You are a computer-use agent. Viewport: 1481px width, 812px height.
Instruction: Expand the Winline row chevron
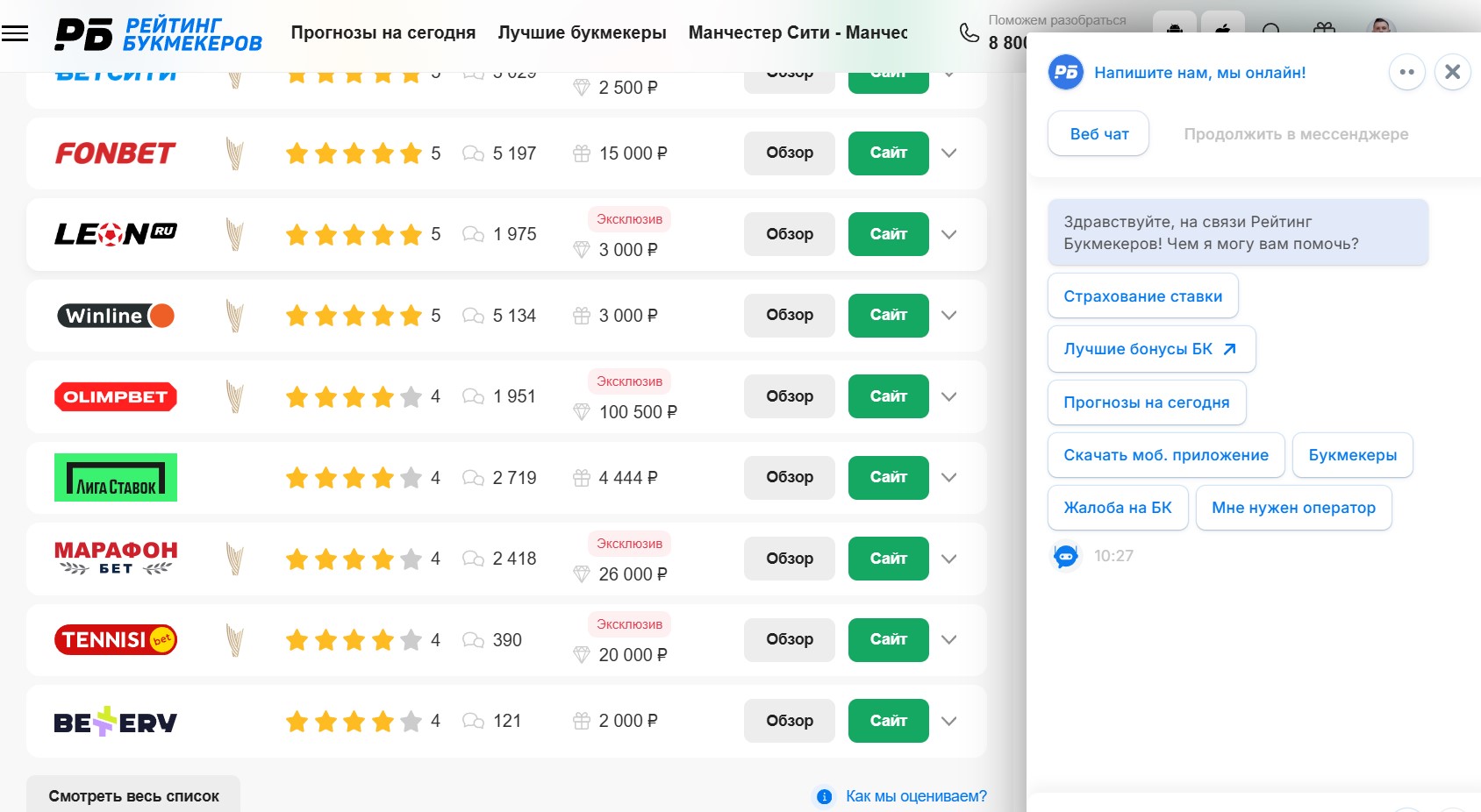click(x=948, y=316)
